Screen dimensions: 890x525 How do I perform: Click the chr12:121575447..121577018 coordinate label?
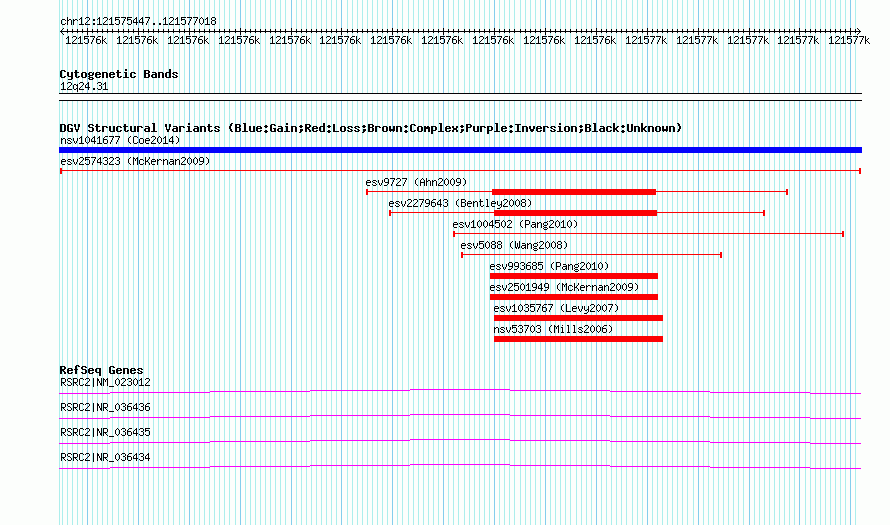coord(138,21)
